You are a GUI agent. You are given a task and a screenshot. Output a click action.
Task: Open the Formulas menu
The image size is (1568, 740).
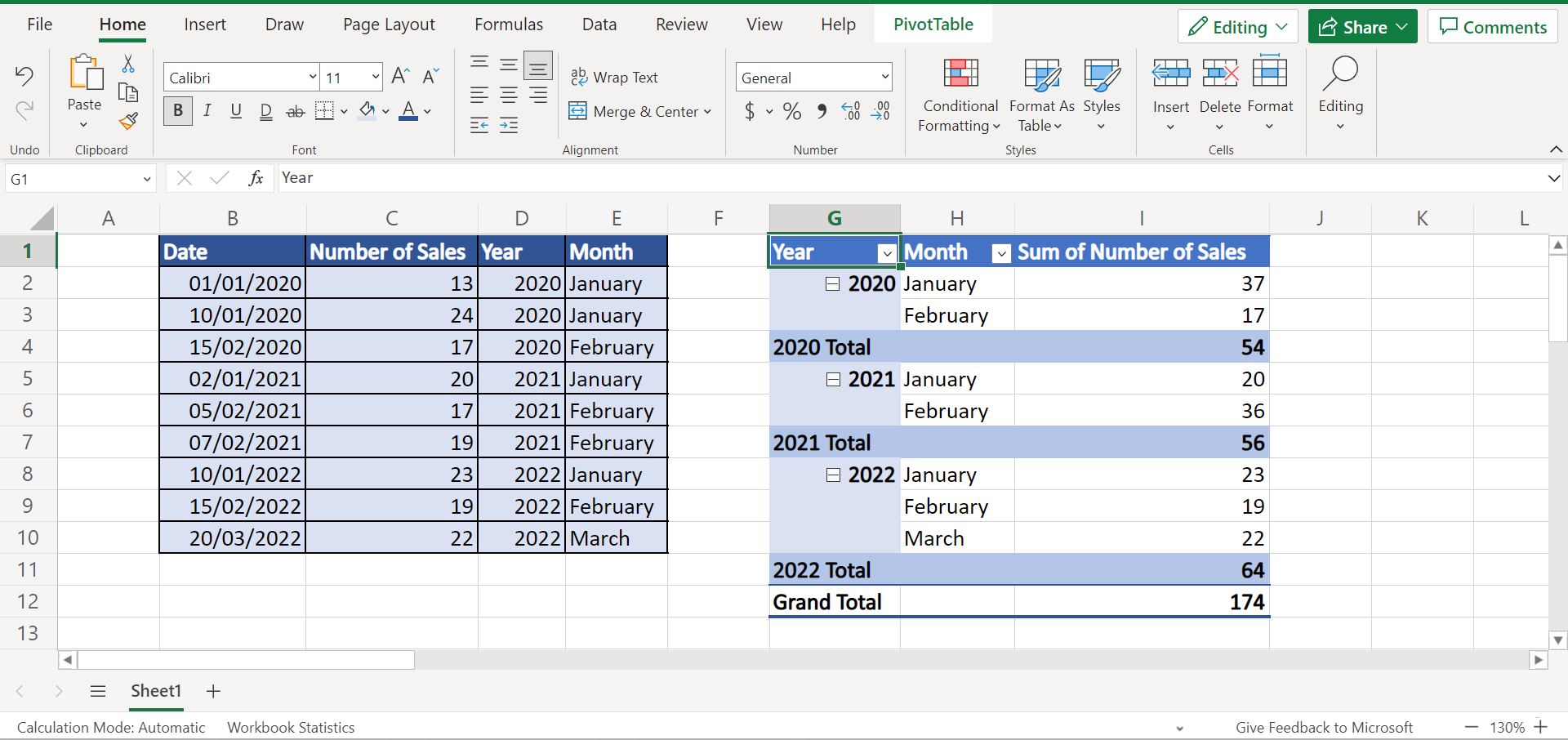(508, 24)
